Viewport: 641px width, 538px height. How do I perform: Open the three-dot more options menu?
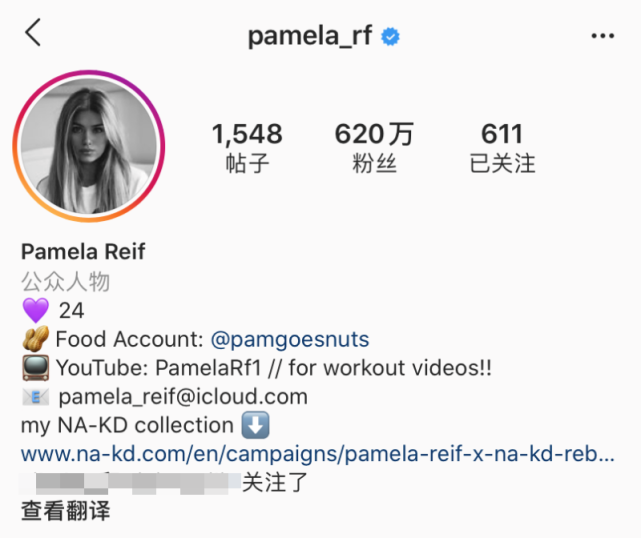tap(603, 36)
